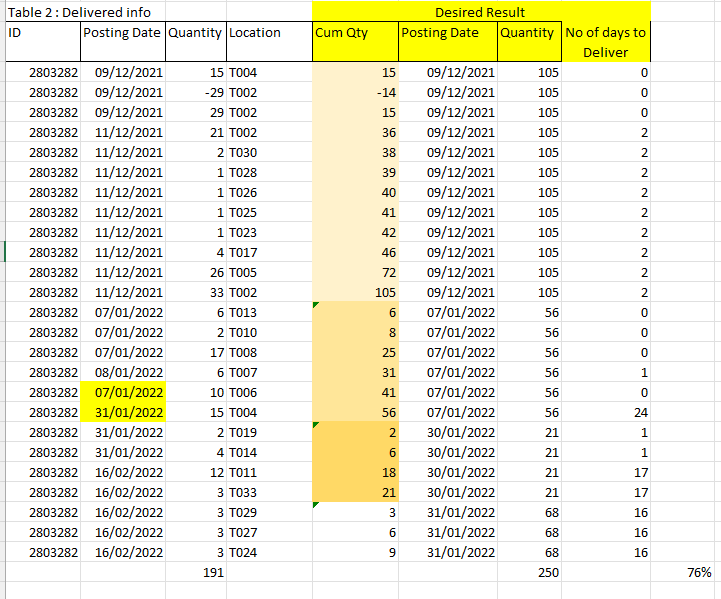Click the Cum Qty cell '39'
Image resolution: width=721 pixels, height=599 pixels.
point(355,172)
